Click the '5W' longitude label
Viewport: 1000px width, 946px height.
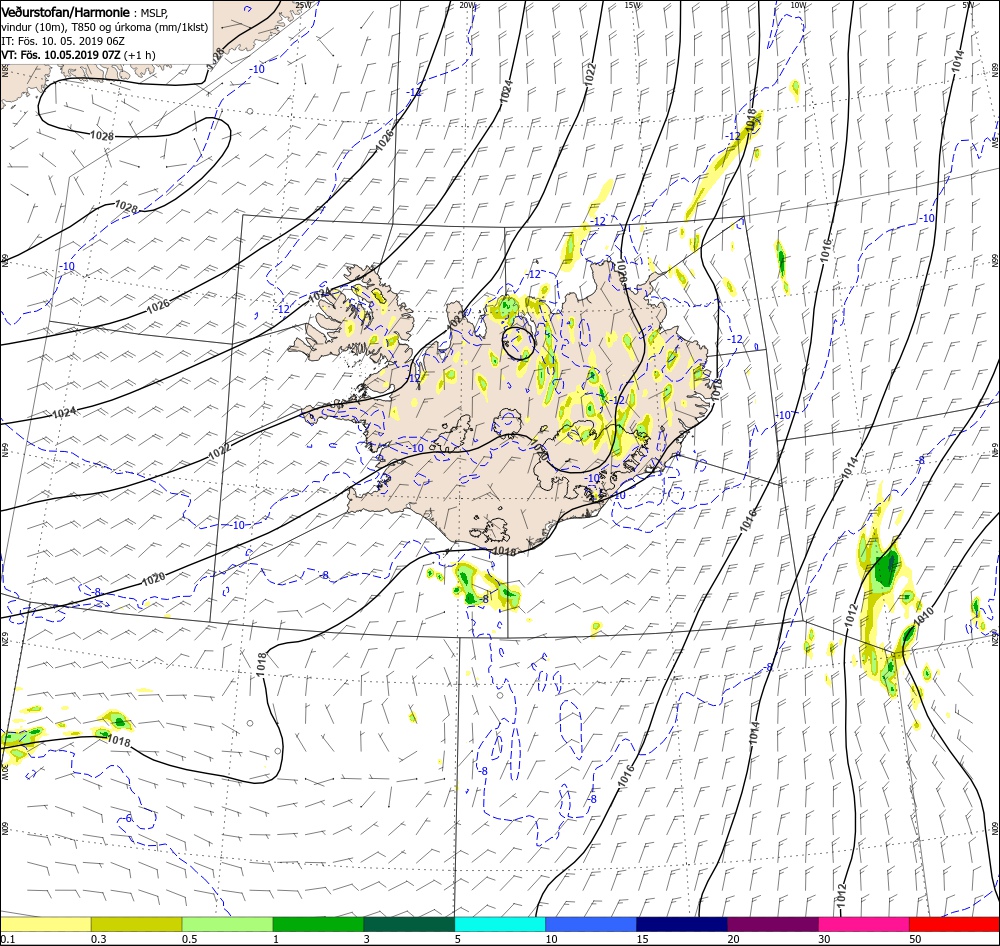pyautogui.click(x=969, y=5)
